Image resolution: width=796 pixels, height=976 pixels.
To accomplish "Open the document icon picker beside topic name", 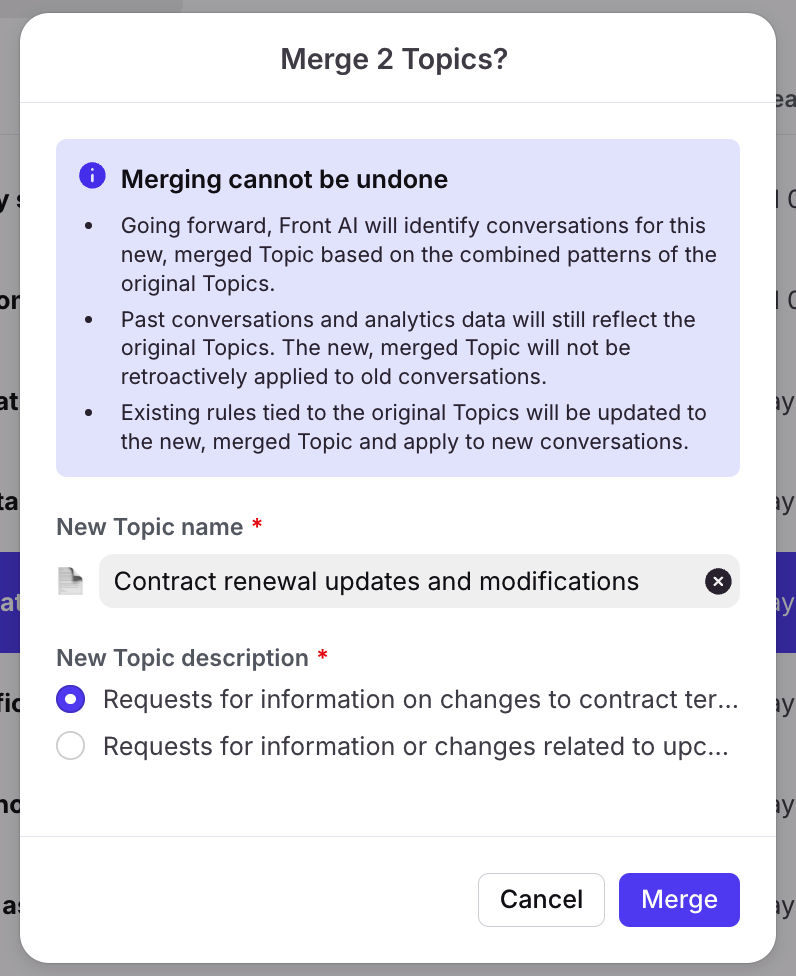I will coord(70,581).
